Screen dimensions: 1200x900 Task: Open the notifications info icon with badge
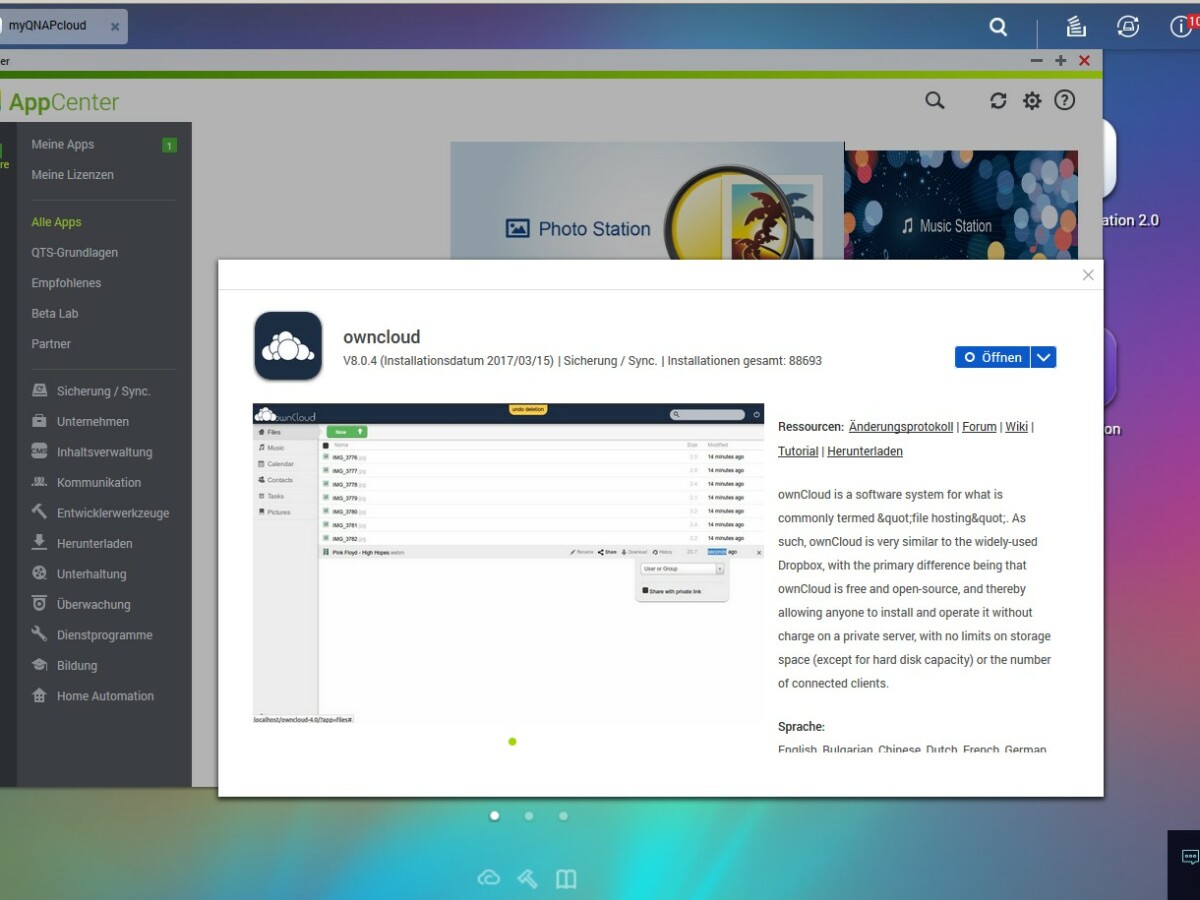(1182, 26)
